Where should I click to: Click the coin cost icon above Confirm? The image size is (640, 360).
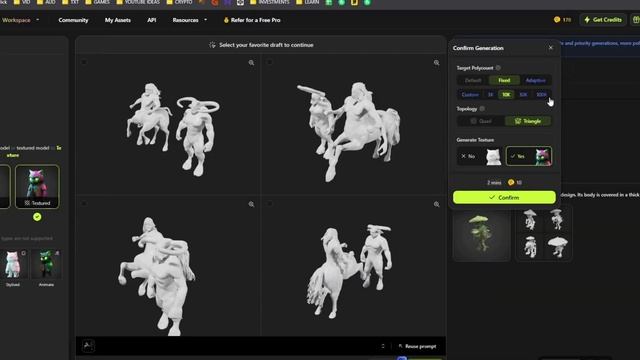point(511,182)
